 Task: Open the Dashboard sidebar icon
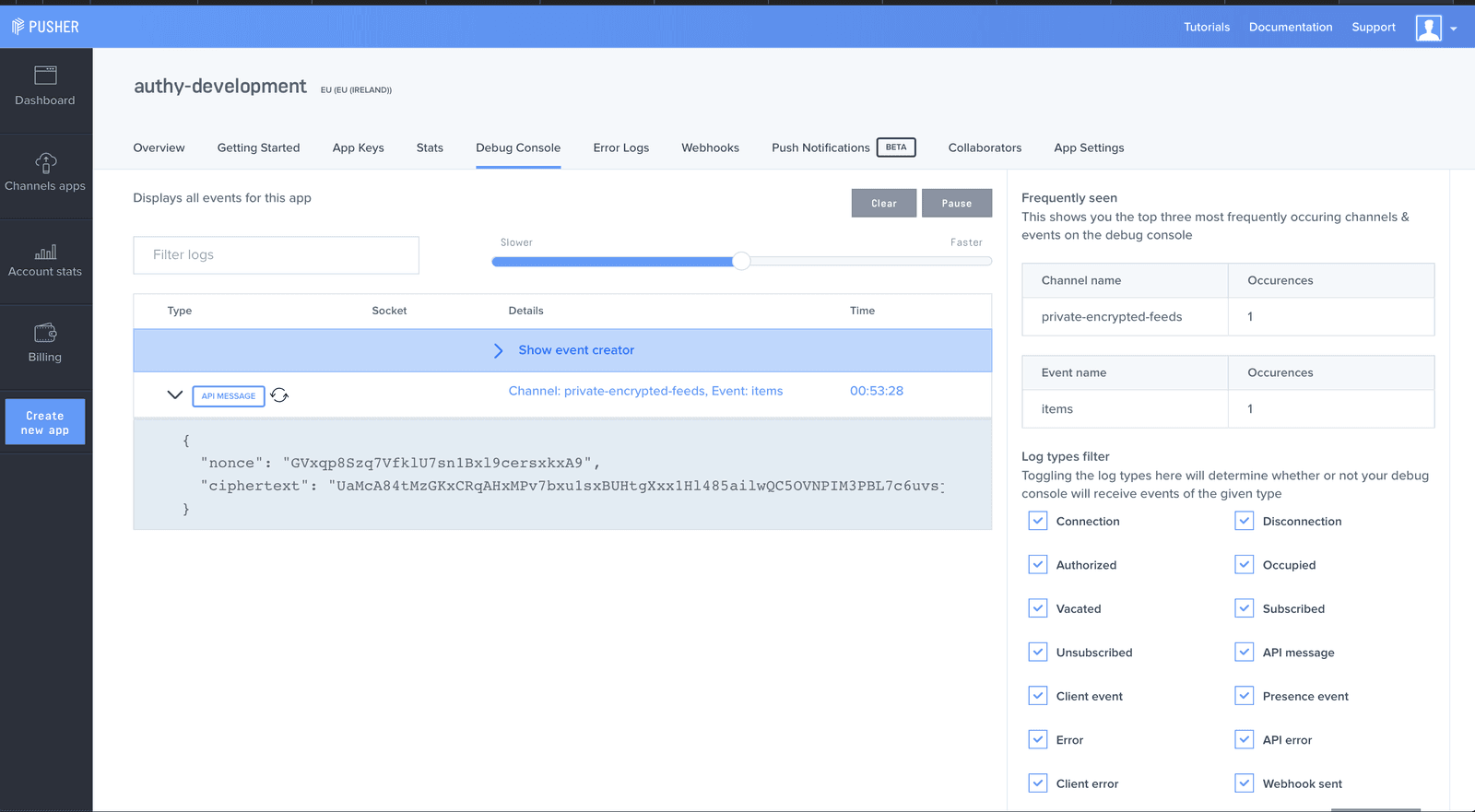click(x=45, y=76)
